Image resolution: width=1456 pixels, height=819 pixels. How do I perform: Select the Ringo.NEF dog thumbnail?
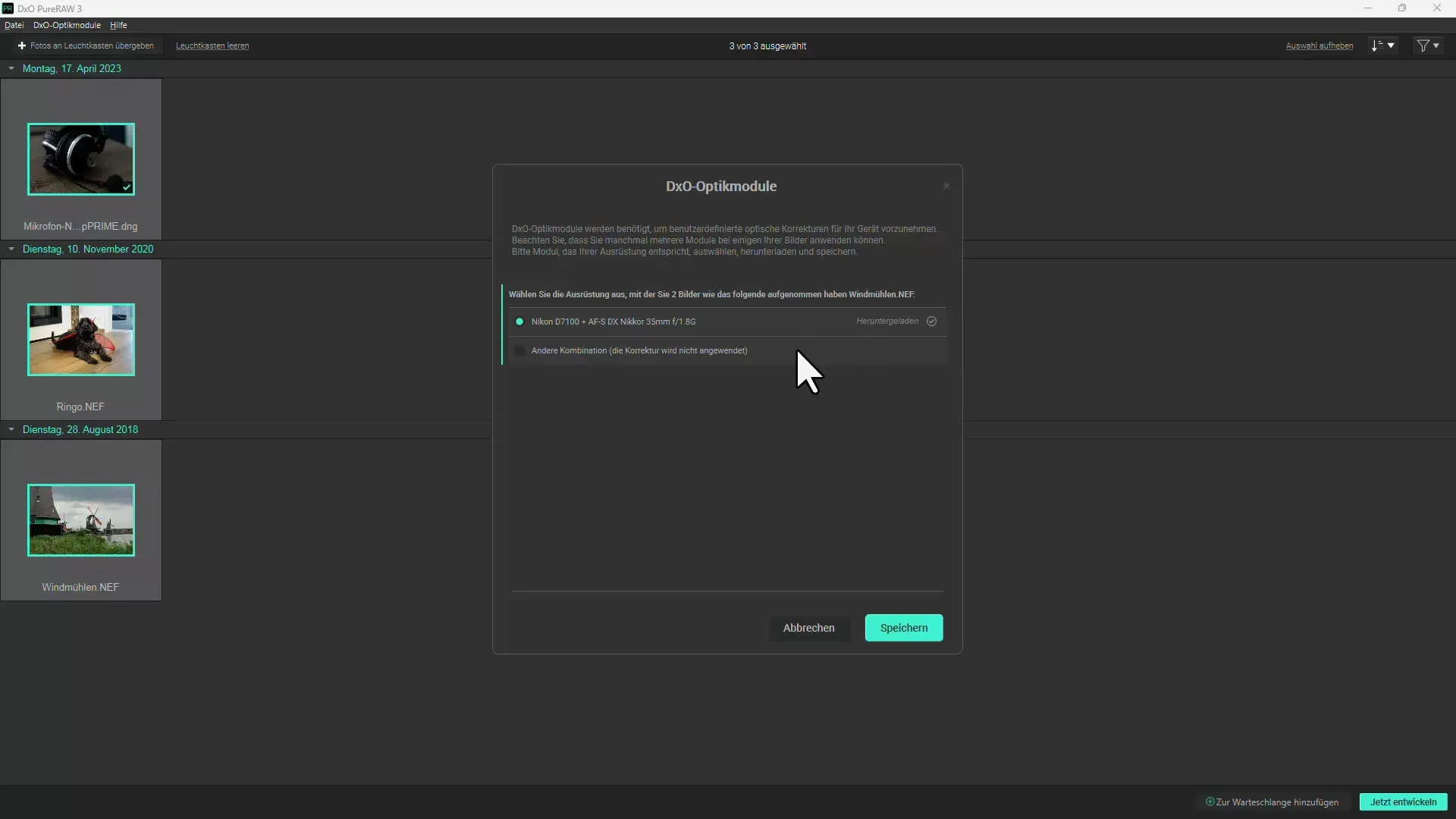pos(81,340)
